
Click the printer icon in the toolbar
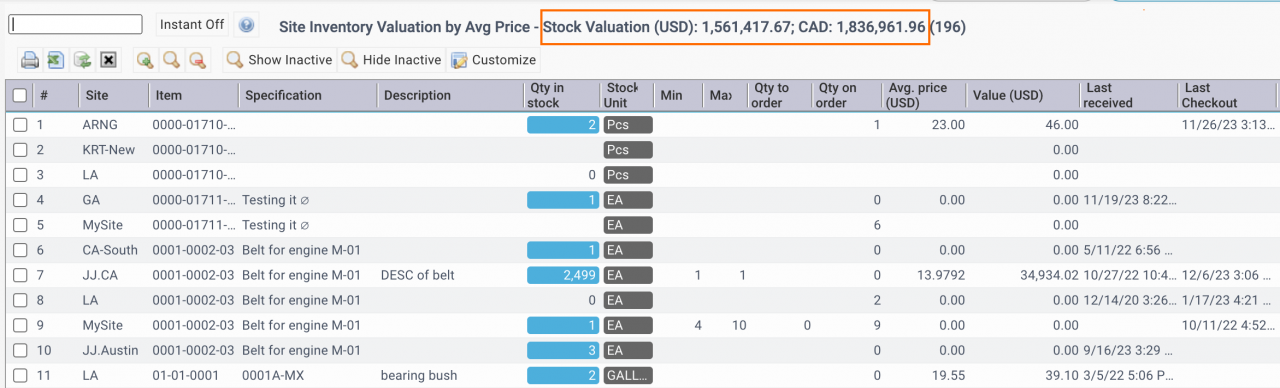30,60
